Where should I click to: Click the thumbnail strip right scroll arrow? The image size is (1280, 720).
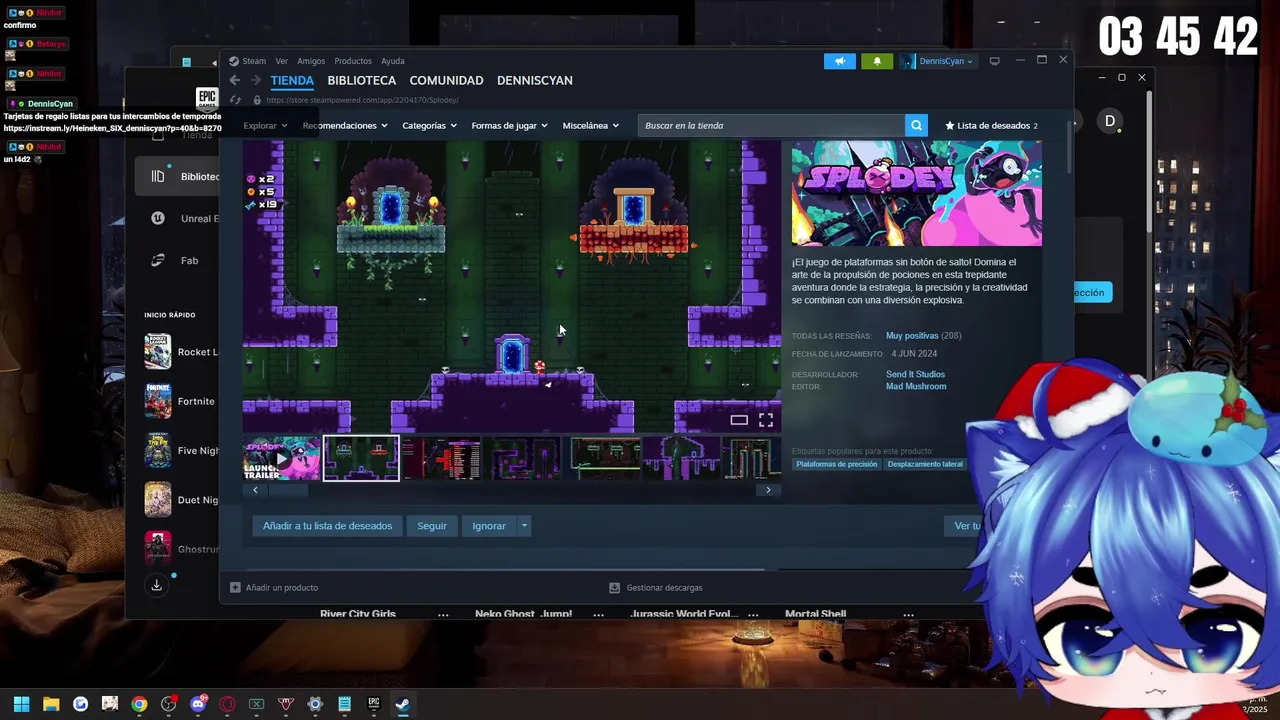[x=768, y=490]
